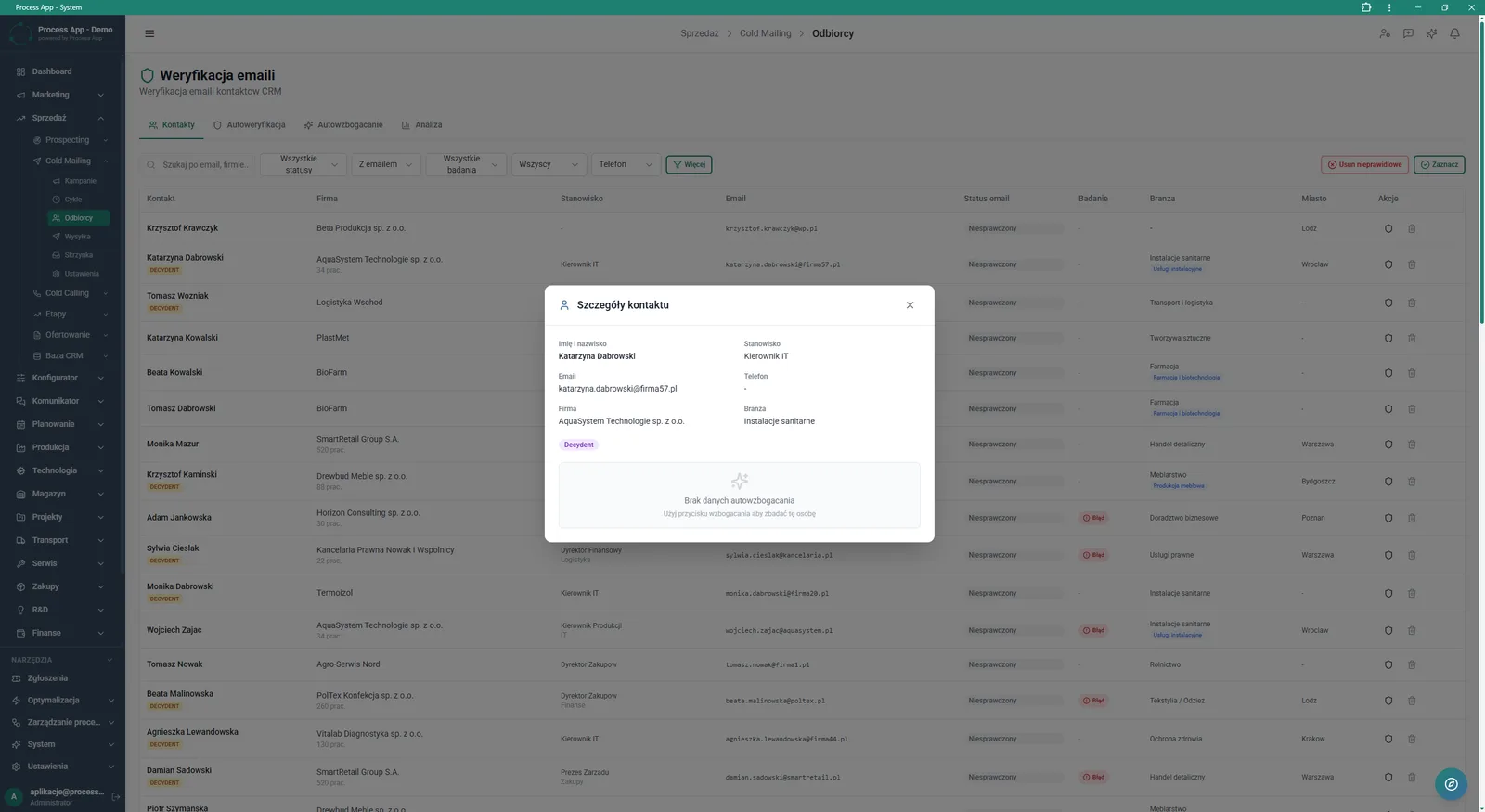Collapse the Cold Mailing submenu
The width and height of the screenshot is (1485, 812).
[70, 161]
